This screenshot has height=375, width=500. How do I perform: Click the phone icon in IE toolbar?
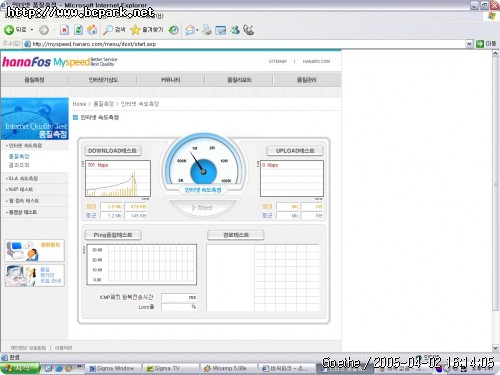(249, 30)
